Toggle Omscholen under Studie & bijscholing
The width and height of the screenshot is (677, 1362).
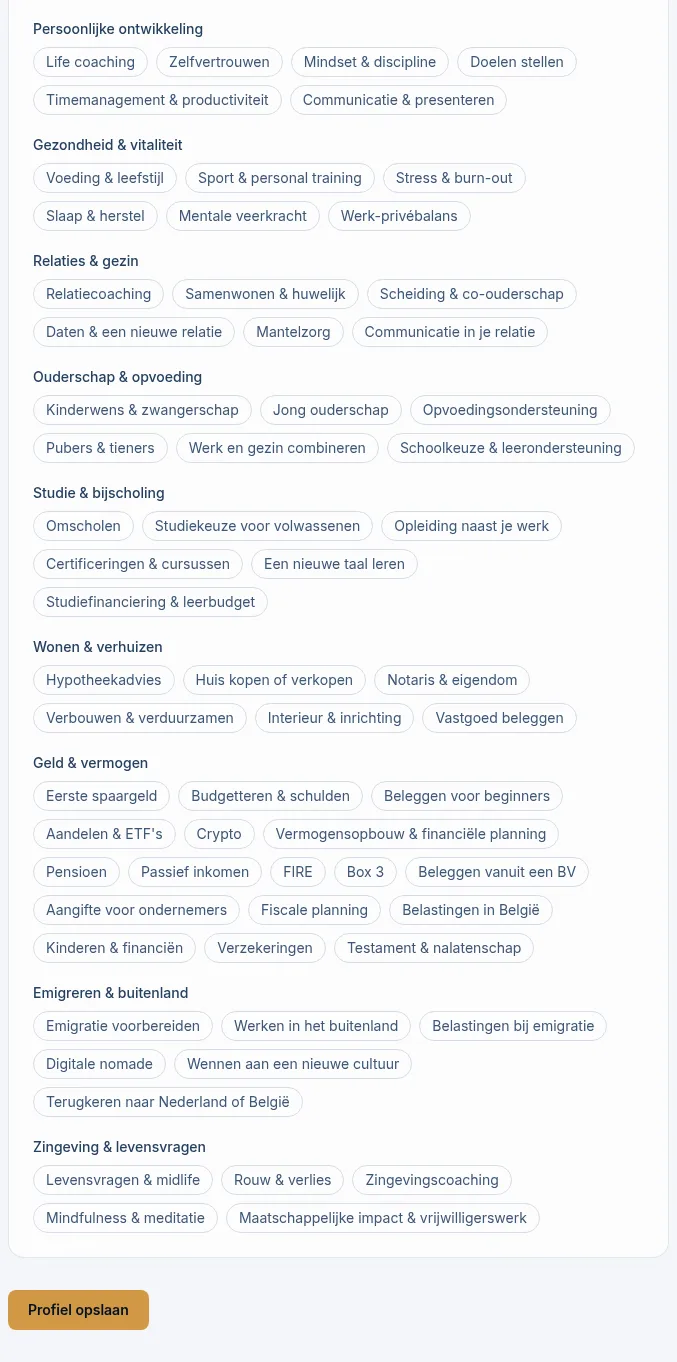[x=83, y=526]
